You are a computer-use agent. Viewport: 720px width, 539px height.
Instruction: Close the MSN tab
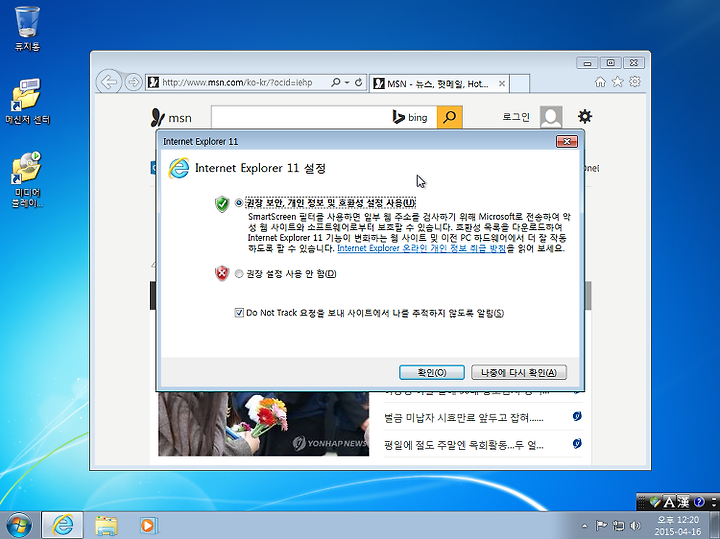[x=502, y=84]
